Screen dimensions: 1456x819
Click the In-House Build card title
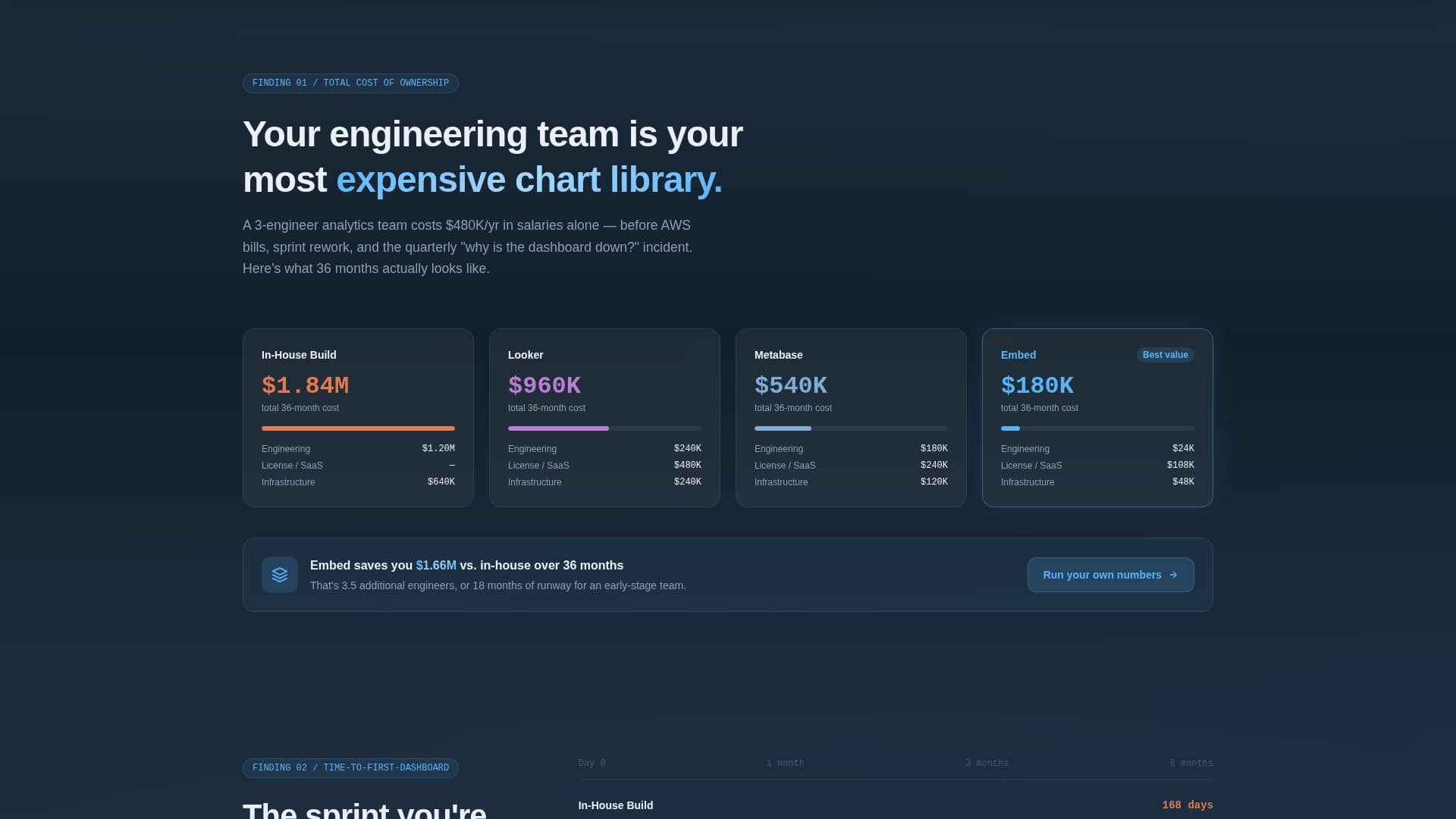299,355
